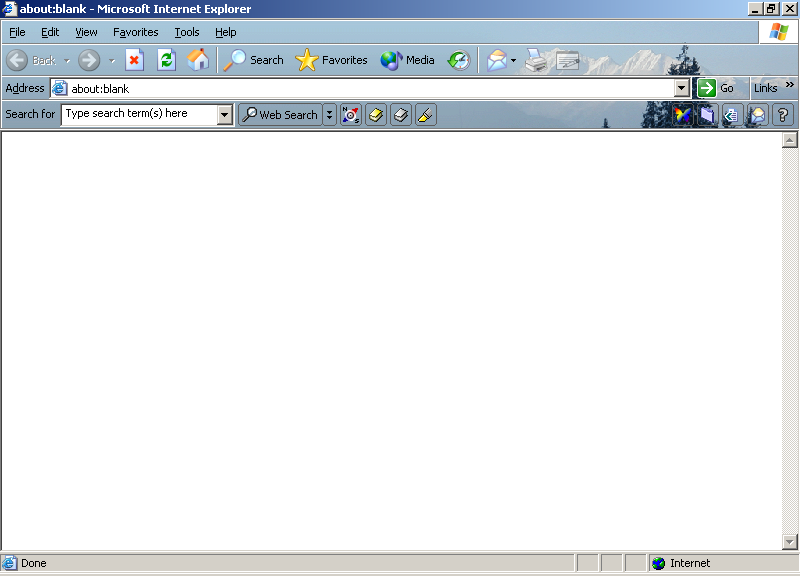Click the 'Internet' zone status text
The width and height of the screenshot is (800, 576).
point(690,563)
